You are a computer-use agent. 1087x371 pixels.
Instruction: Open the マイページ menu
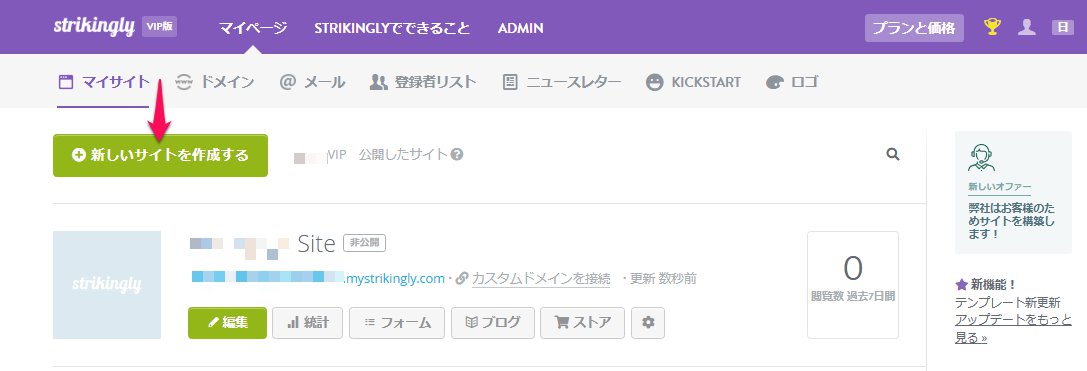(x=253, y=28)
